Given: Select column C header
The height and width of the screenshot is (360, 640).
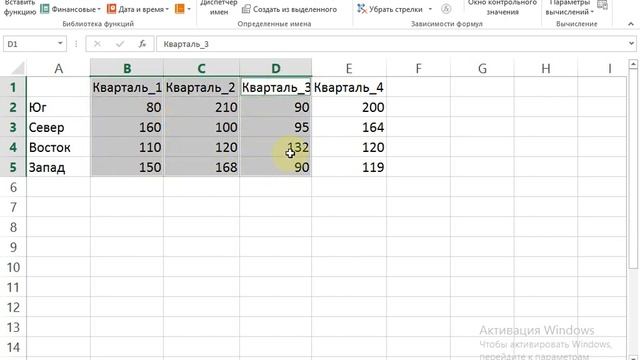Looking at the screenshot, I should coord(201,68).
